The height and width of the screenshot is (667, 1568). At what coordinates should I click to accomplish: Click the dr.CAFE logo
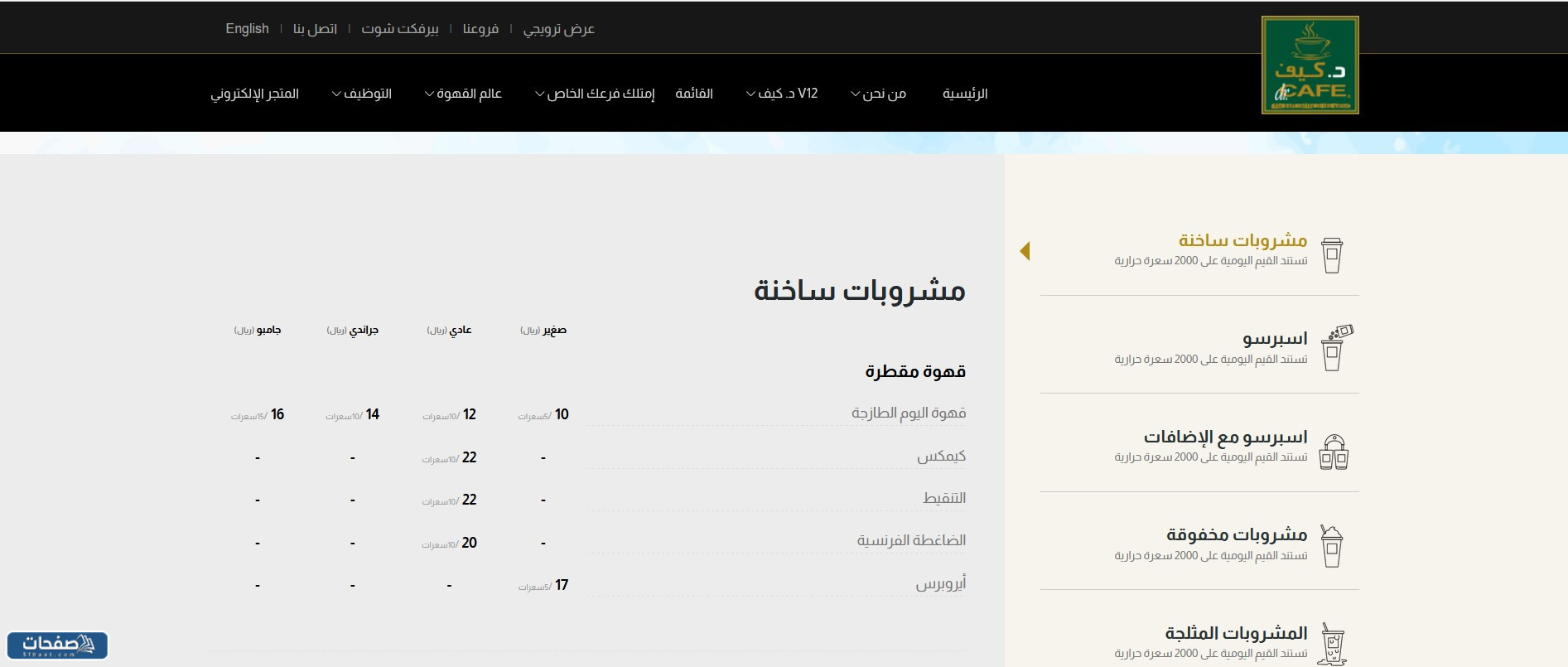pyautogui.click(x=1310, y=65)
